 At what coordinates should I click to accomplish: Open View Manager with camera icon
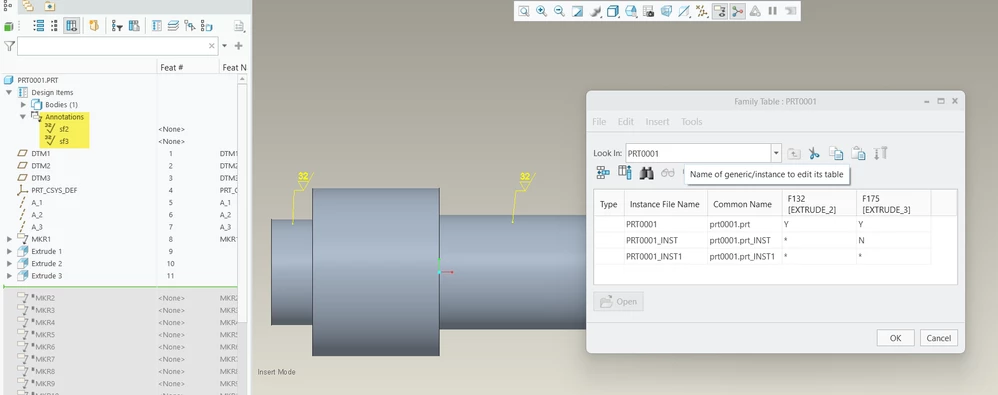tap(649, 11)
